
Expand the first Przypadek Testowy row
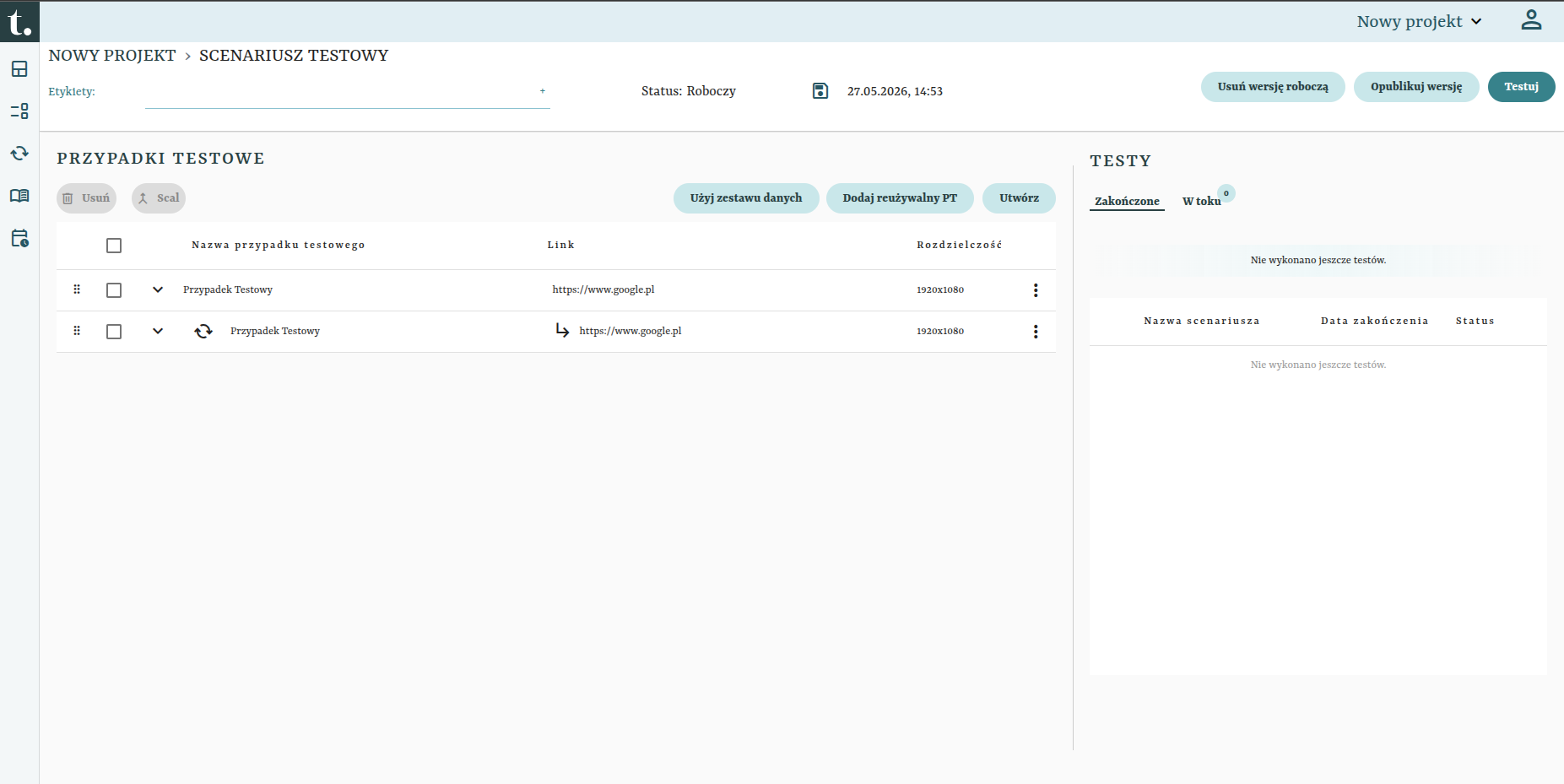coord(158,289)
